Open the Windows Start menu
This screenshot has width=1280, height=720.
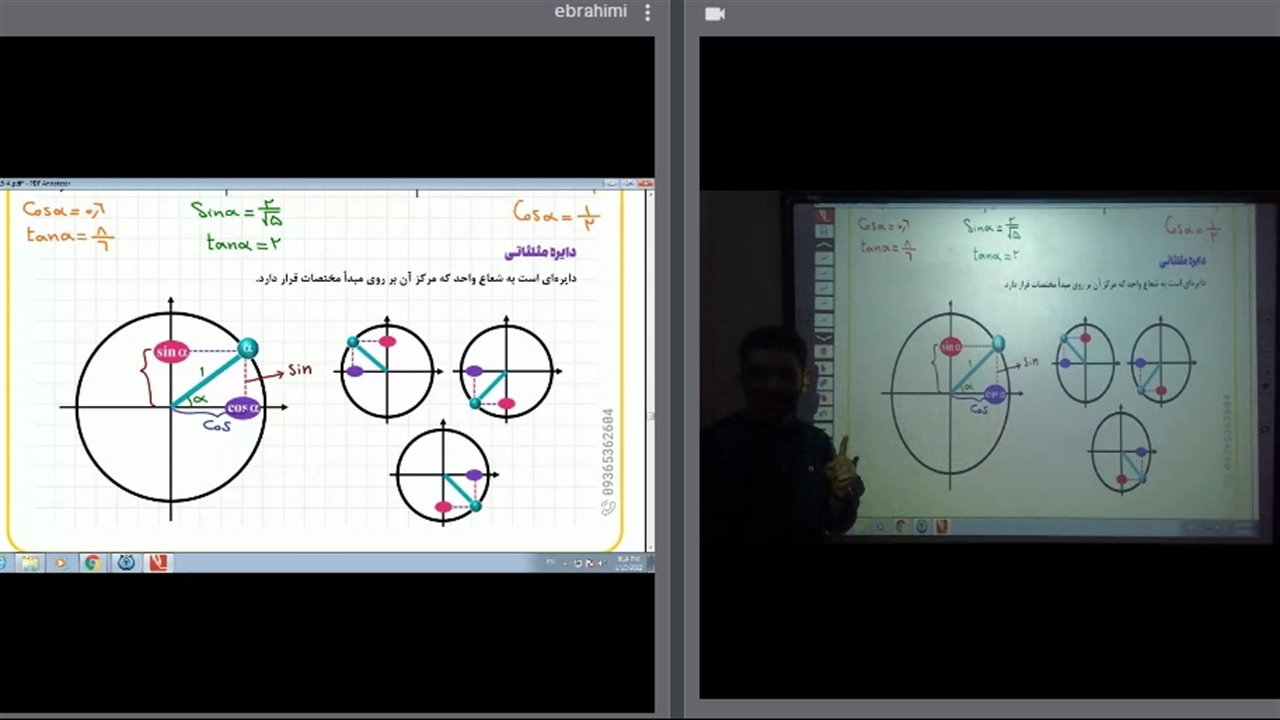point(3,563)
